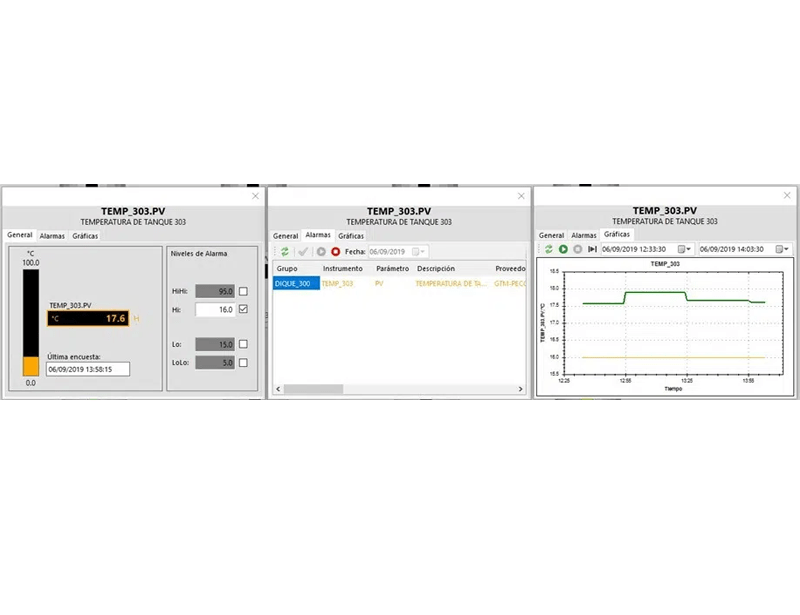Click the start date field 06/09/2019 12:33:30
Screen dimensions: 800x615
pyautogui.click(x=646, y=249)
